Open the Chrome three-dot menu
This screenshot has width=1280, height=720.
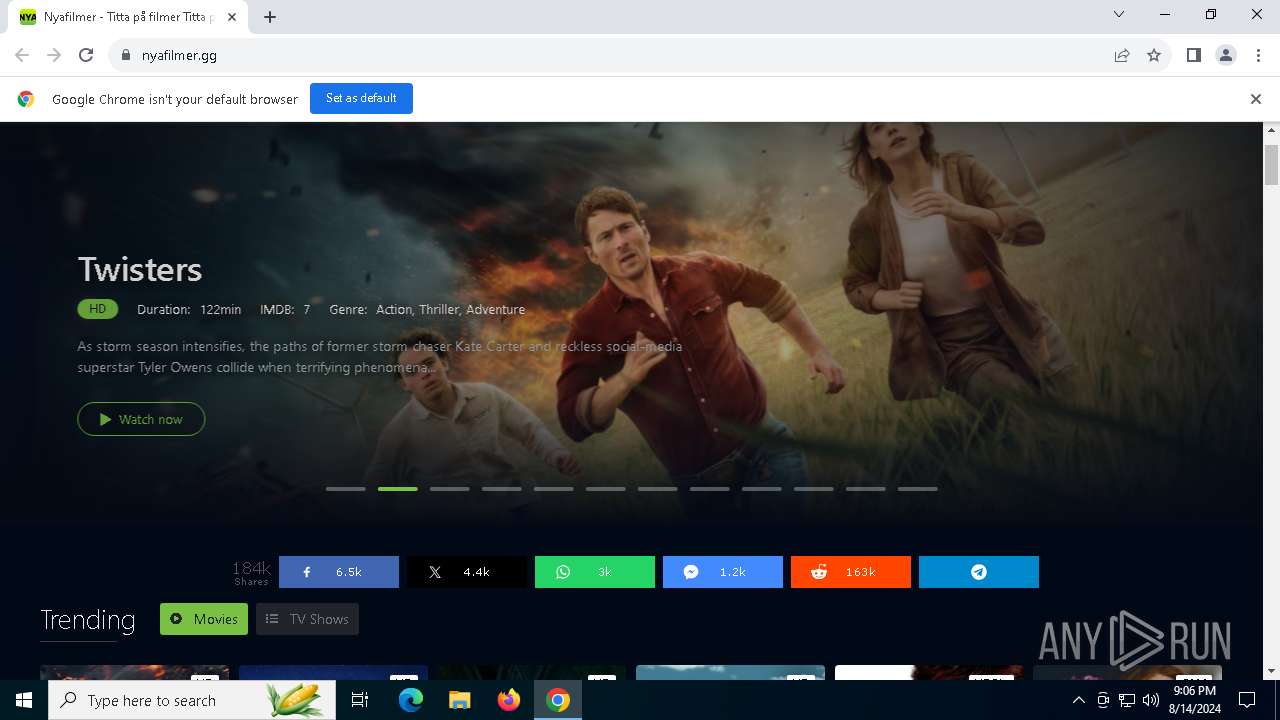pyautogui.click(x=1257, y=56)
